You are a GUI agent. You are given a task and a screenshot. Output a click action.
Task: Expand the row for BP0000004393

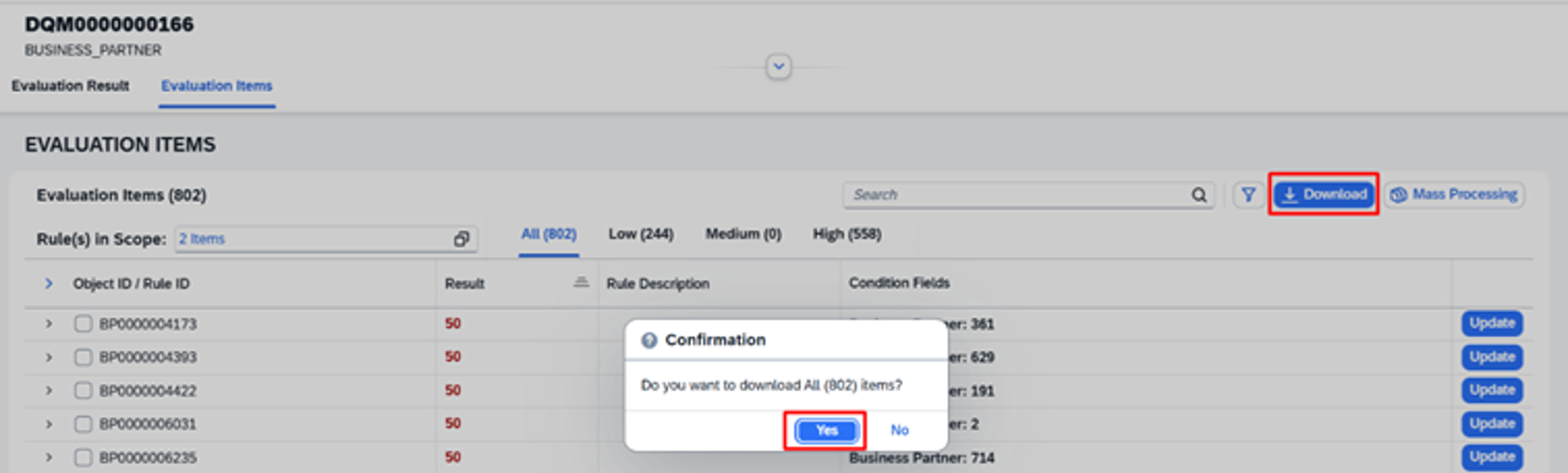(49, 357)
